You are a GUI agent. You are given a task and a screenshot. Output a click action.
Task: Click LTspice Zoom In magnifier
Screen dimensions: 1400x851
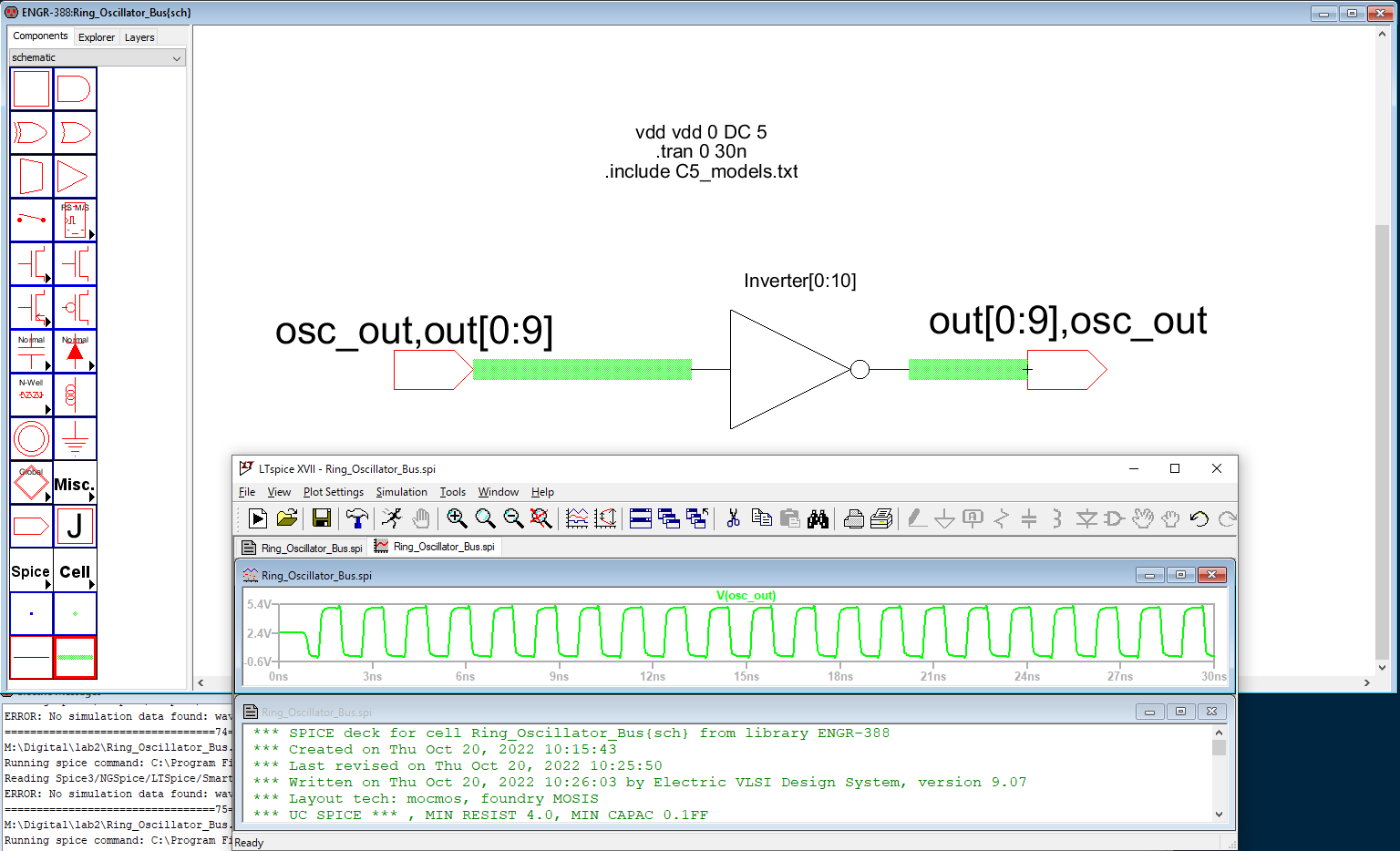pyautogui.click(x=457, y=518)
